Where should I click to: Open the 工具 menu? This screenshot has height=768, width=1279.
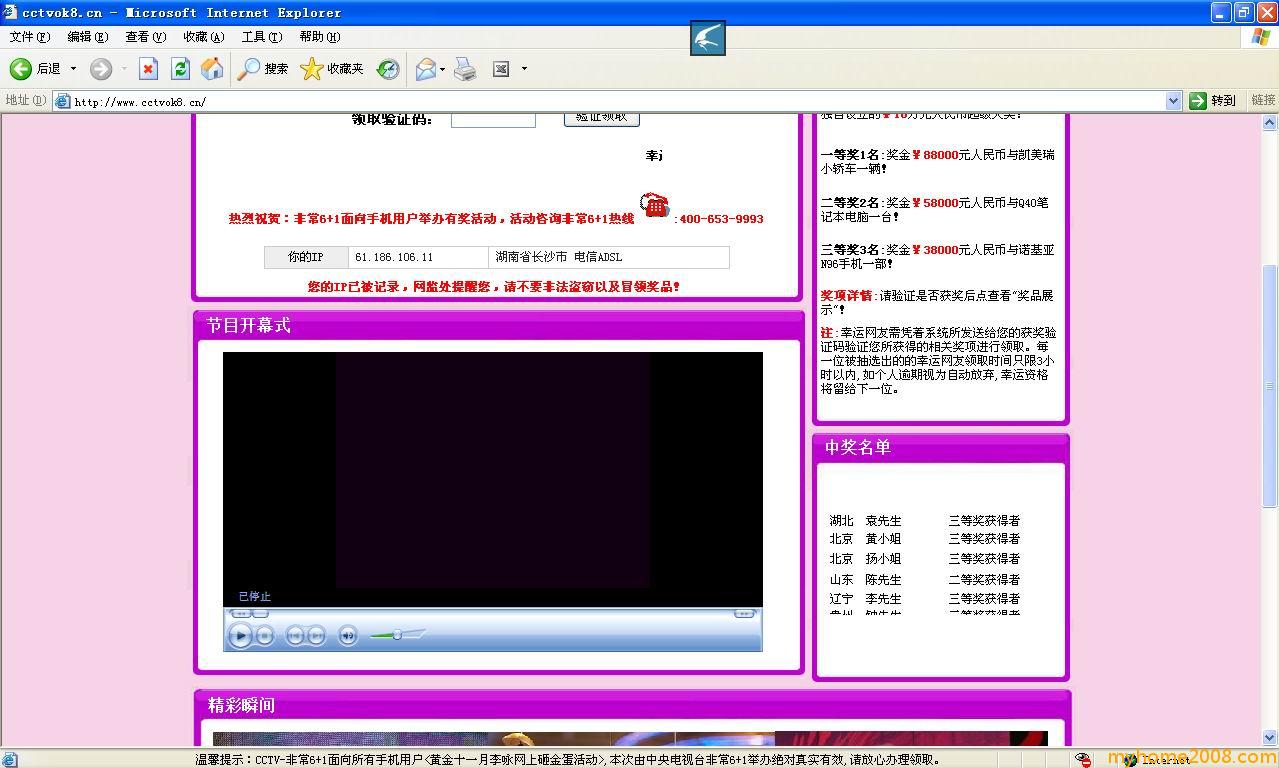point(261,37)
